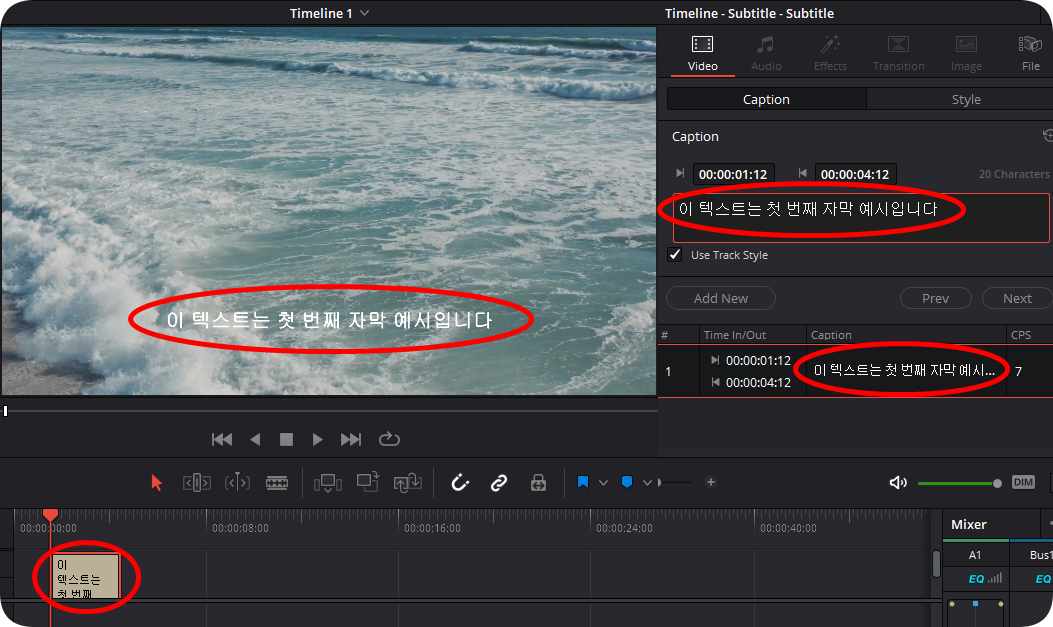Click the Next button to advance captions
Viewport: 1053px width, 627px height.
tap(1016, 298)
